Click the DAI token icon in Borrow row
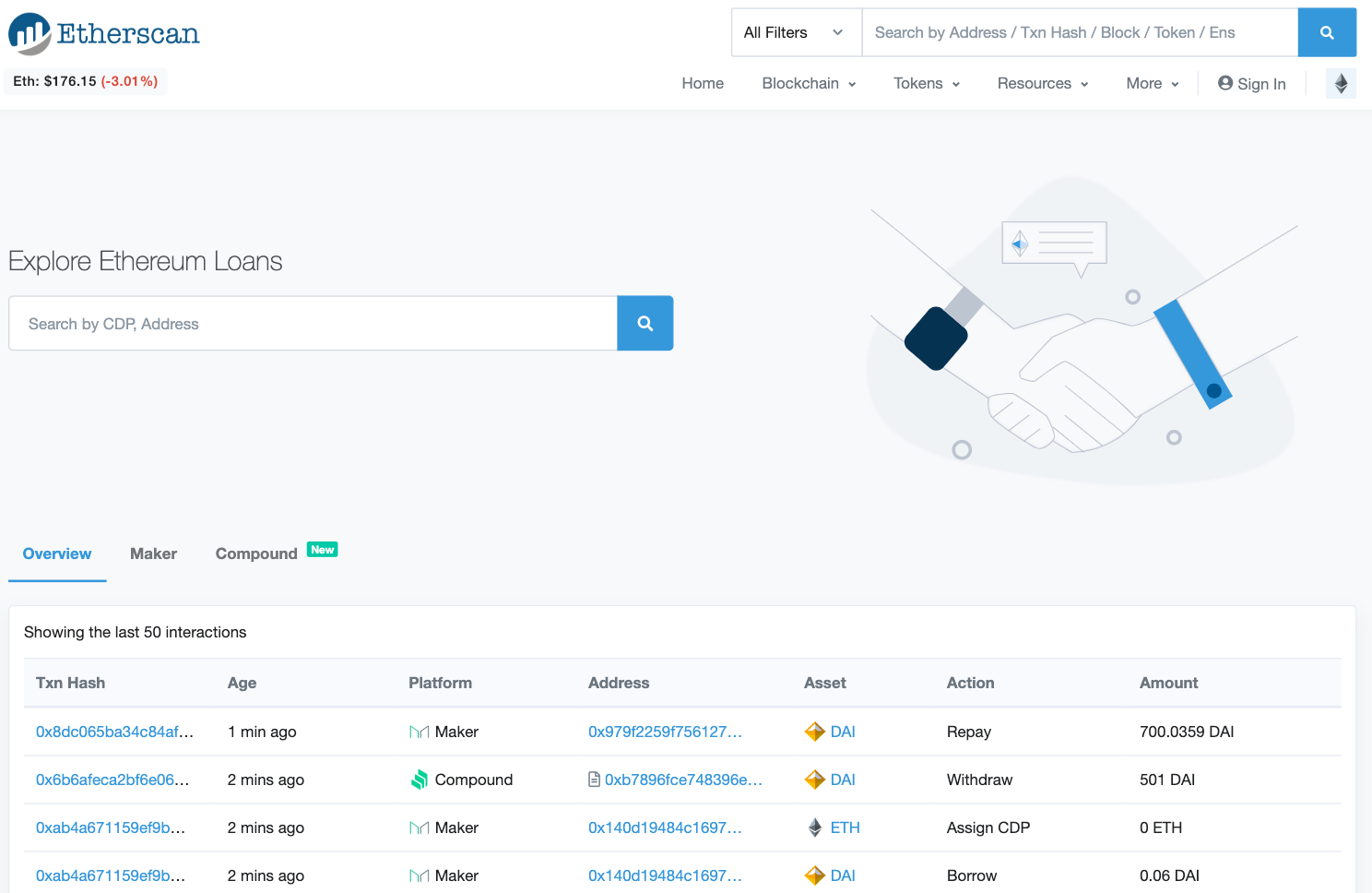The height and width of the screenshot is (893, 1372). (815, 875)
